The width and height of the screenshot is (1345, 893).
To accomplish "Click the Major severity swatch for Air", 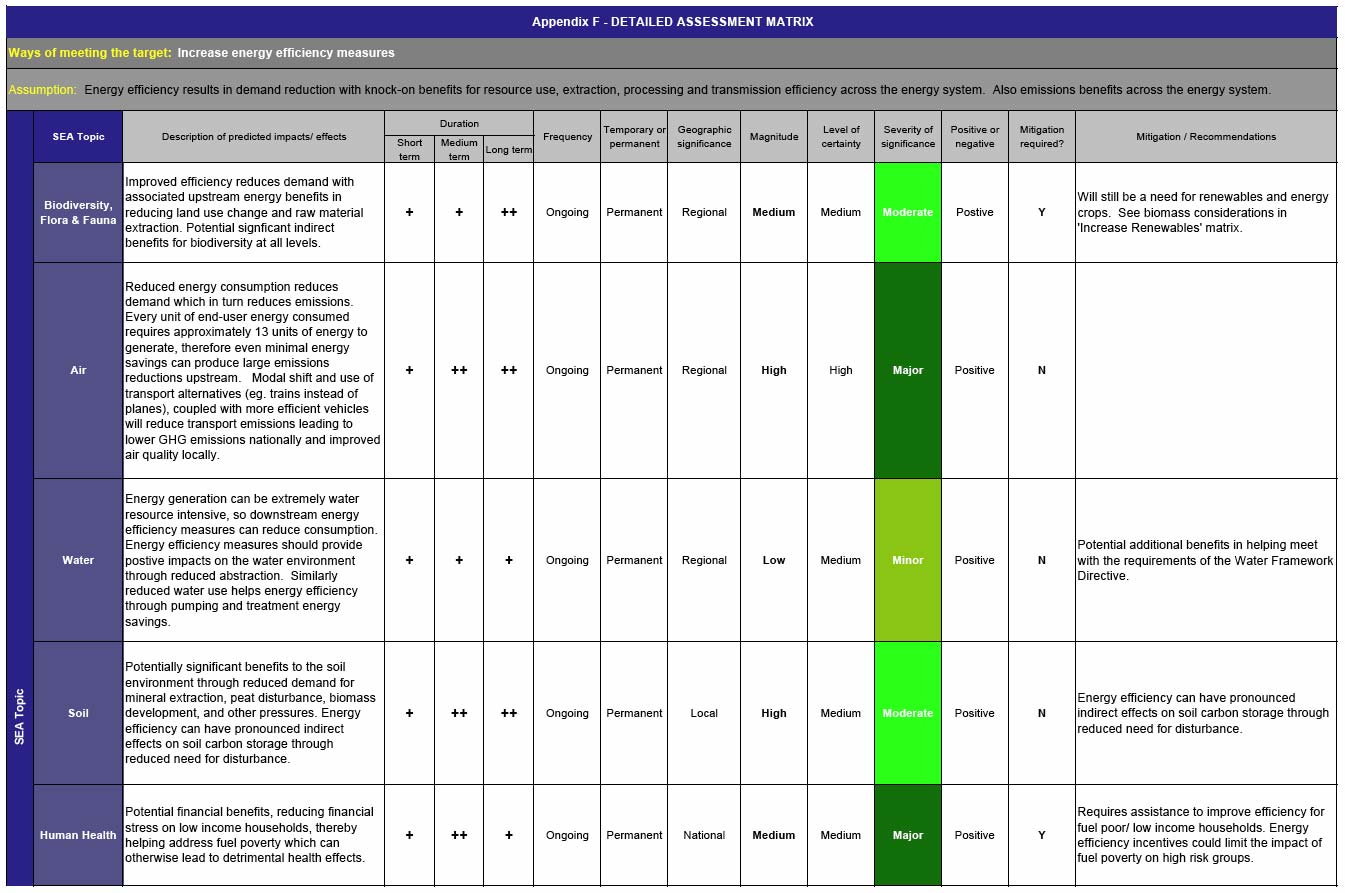I will click(x=908, y=370).
